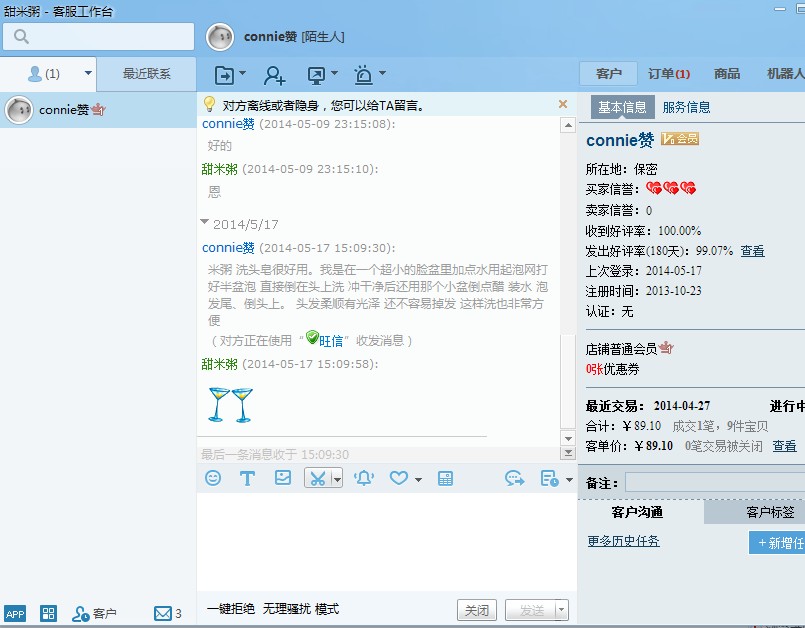
Task: Open the 订单(1) tab
Action: point(668,74)
